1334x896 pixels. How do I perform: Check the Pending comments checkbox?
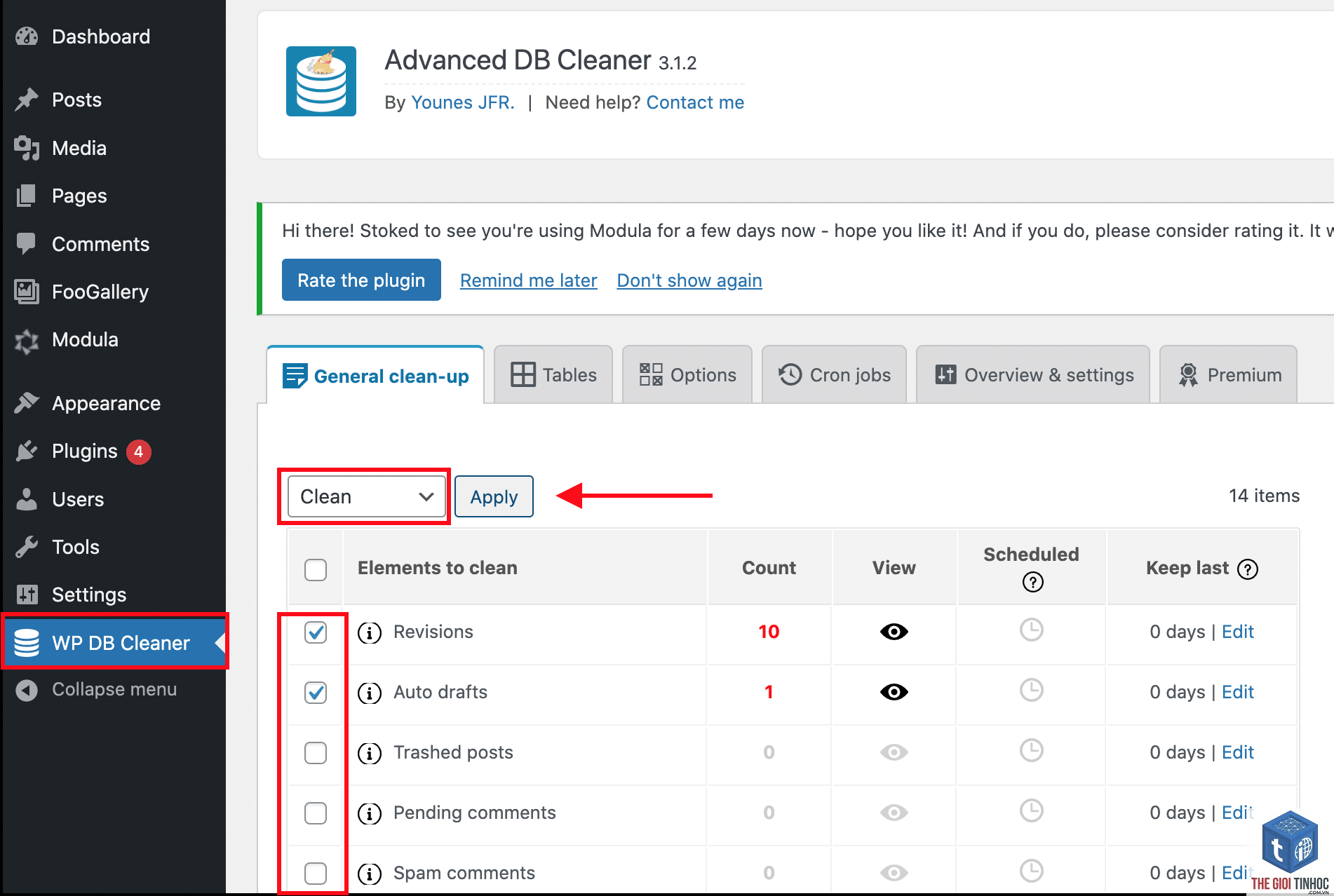coord(316,813)
